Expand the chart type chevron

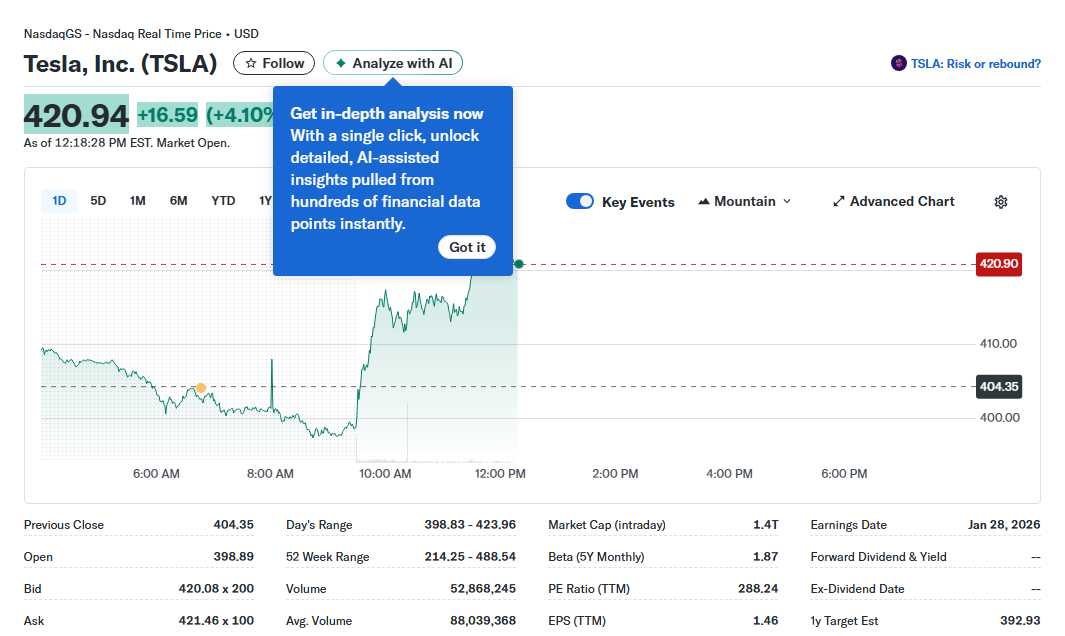pyautogui.click(x=789, y=201)
